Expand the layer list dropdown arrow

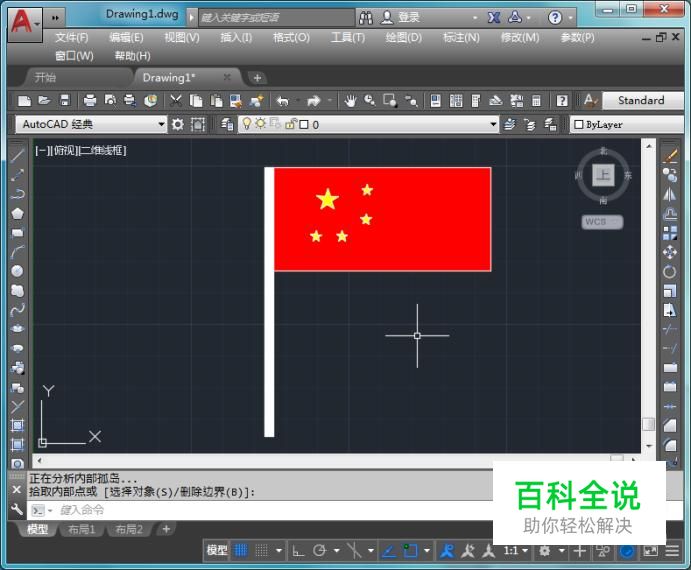(x=493, y=125)
